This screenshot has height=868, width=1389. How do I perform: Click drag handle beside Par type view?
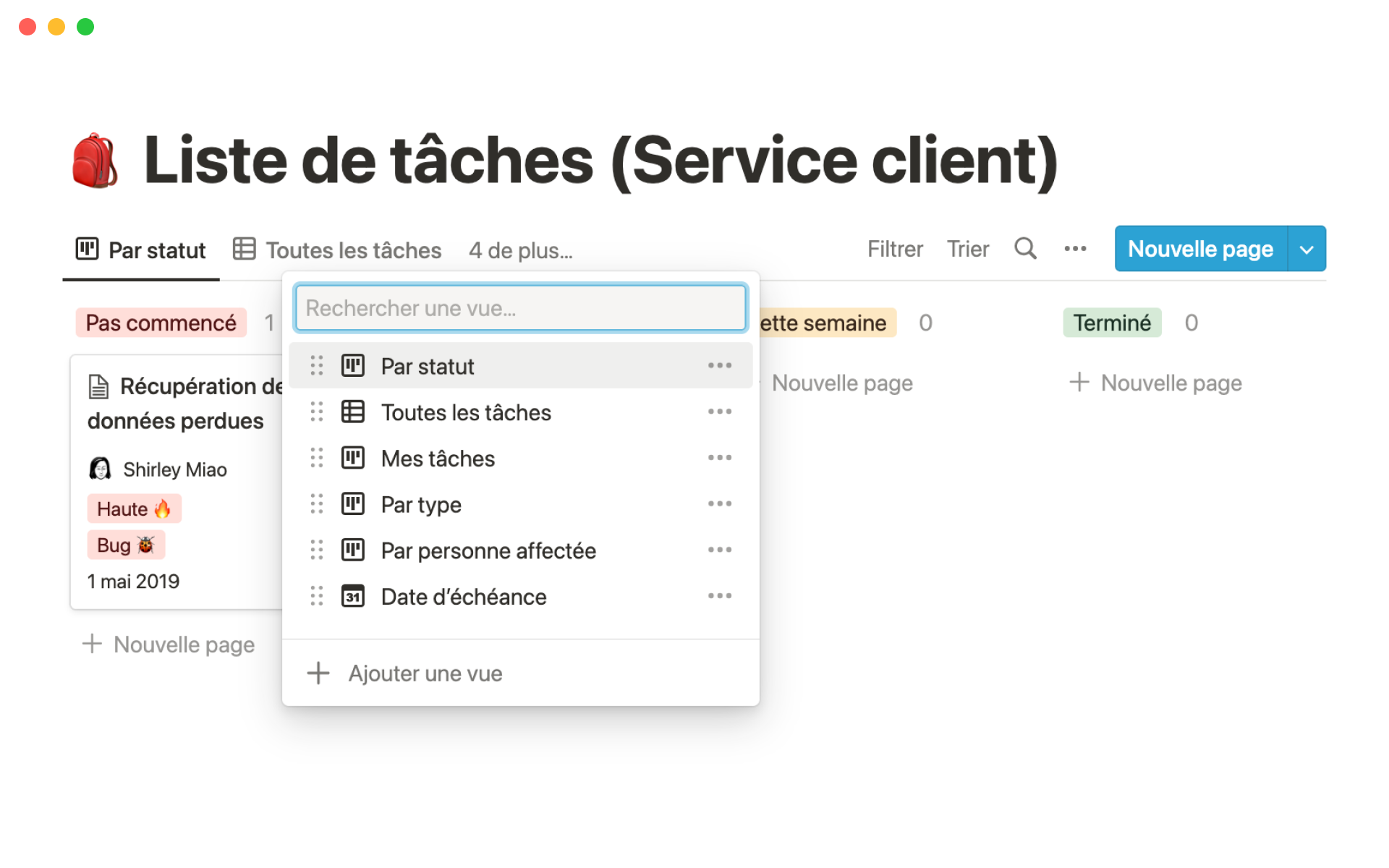tap(316, 504)
